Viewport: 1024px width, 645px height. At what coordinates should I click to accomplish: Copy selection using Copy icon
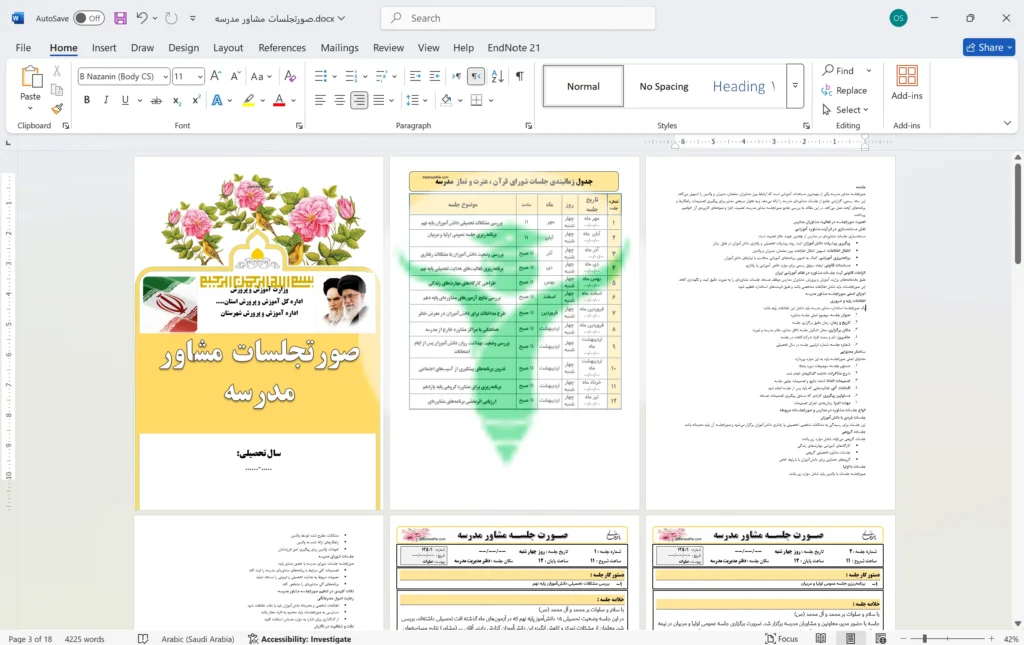(x=57, y=90)
